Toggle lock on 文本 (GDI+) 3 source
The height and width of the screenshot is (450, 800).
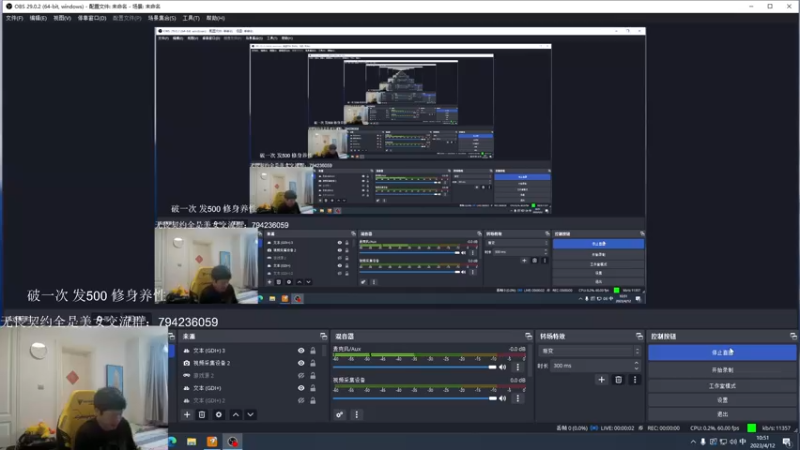tap(313, 351)
